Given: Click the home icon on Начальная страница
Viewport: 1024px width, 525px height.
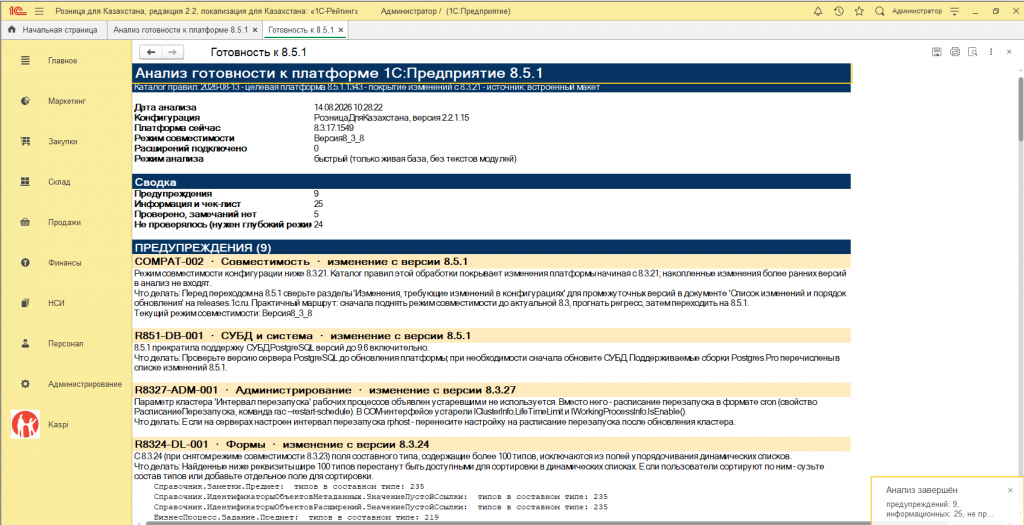Looking at the screenshot, I should [x=12, y=30].
